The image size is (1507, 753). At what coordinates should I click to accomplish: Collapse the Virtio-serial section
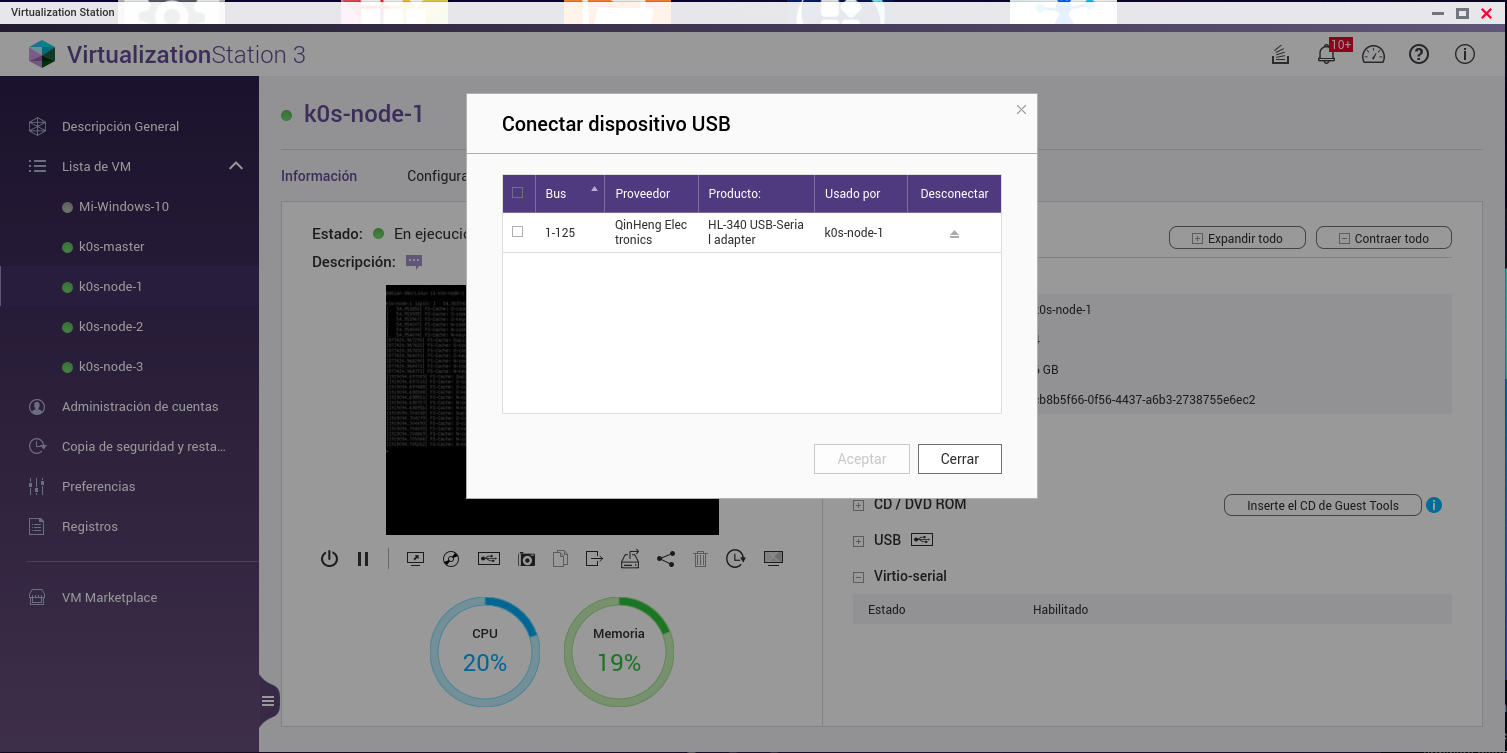tap(858, 577)
